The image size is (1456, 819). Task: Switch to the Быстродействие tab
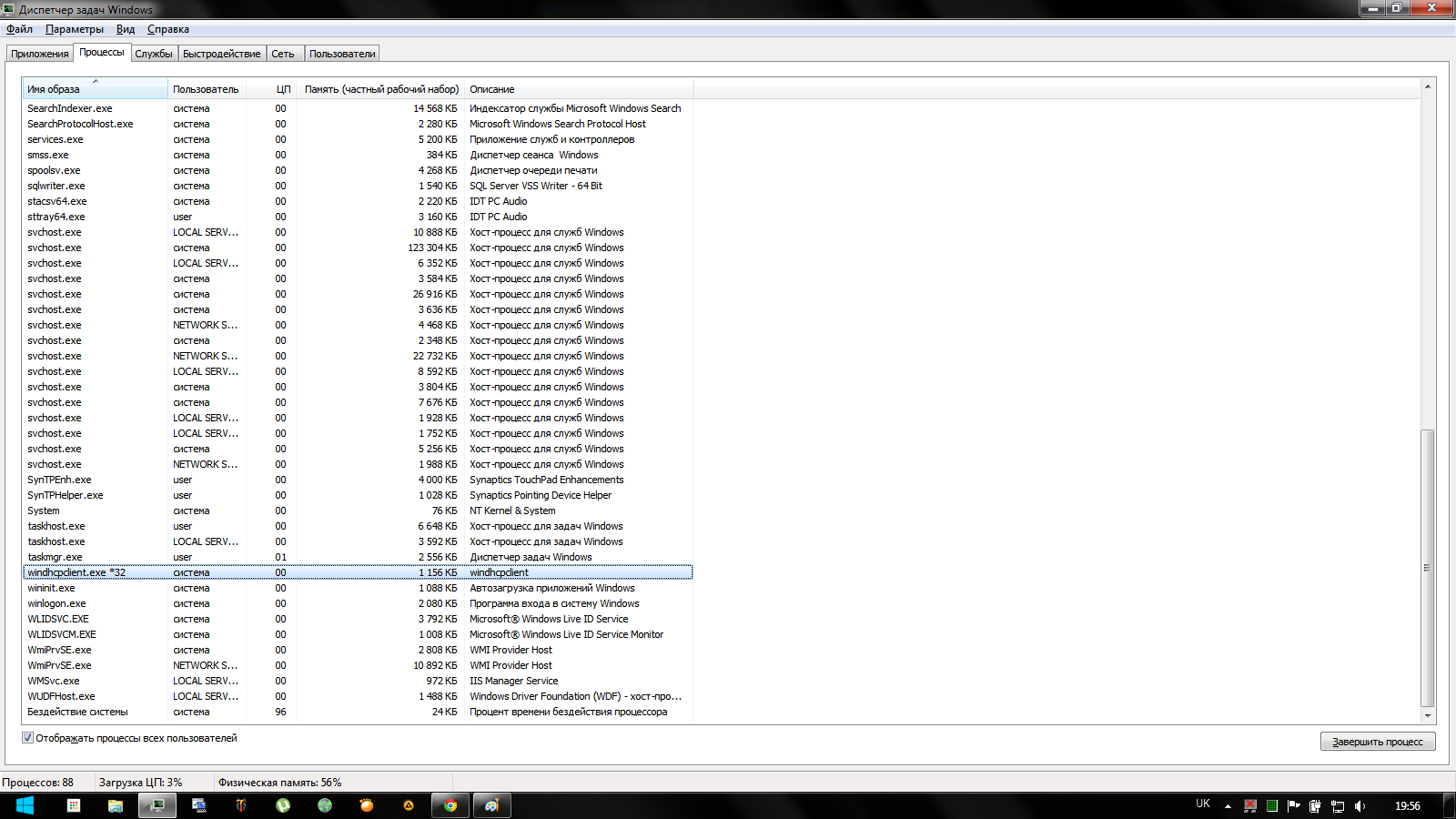pyautogui.click(x=221, y=54)
